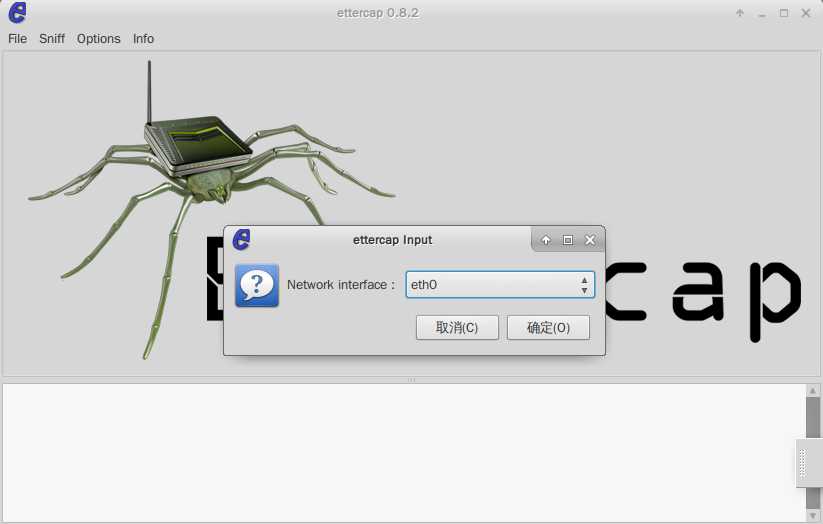This screenshot has width=823, height=524.
Task: Click the log pane scrollbar down arrow
Action: pos(813,516)
